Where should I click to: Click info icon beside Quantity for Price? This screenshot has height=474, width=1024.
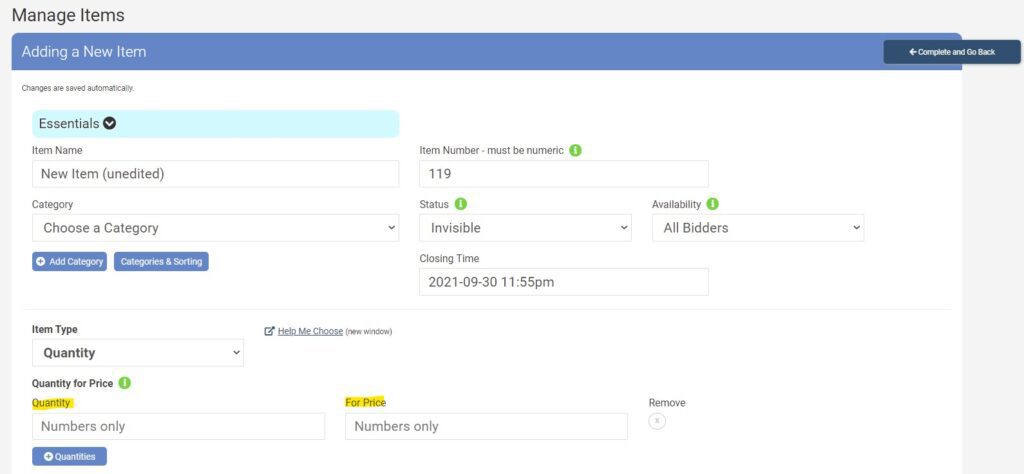[x=124, y=383]
